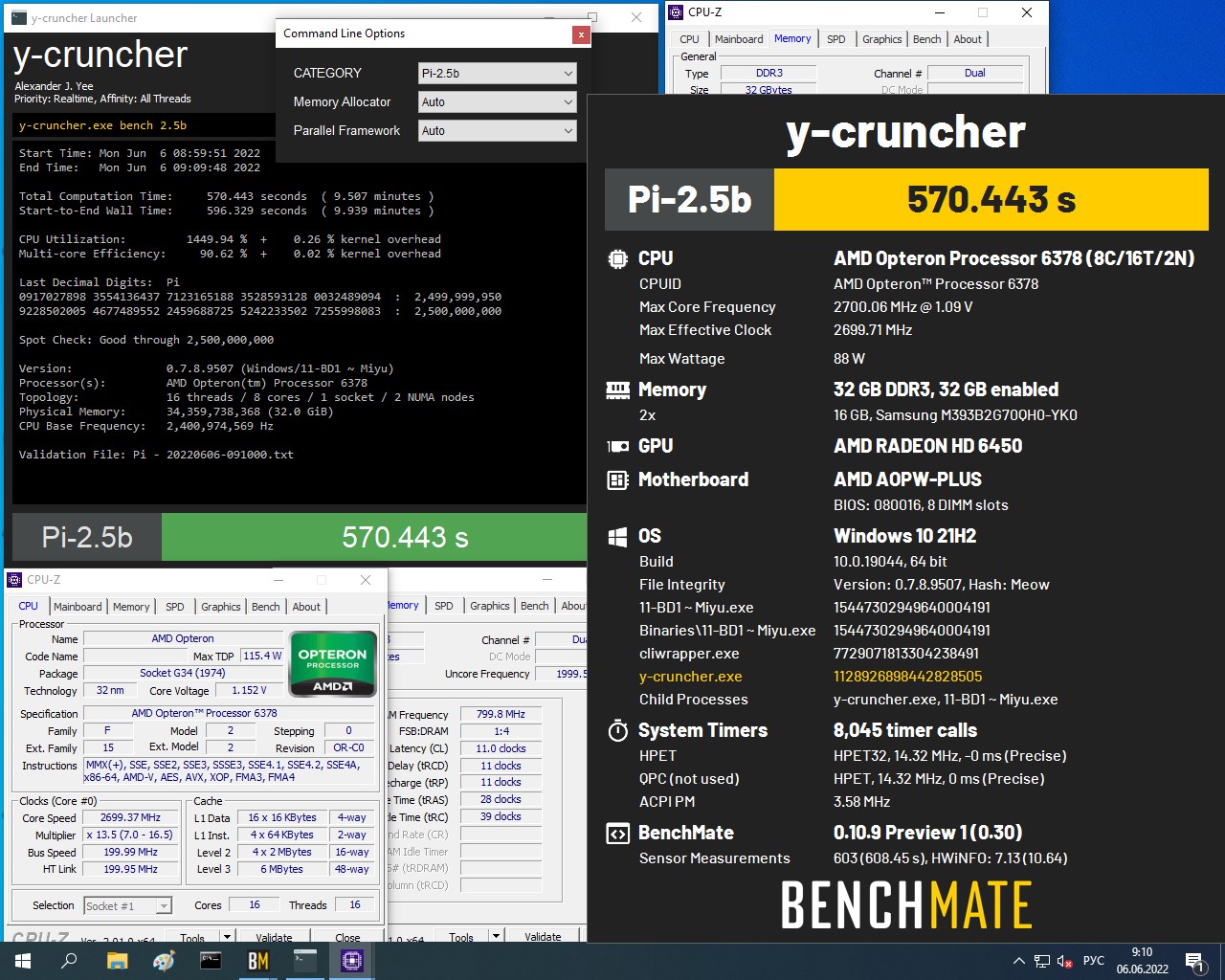This screenshot has height=980, width=1225.
Task: Click the Windows OS icon in BenchMate result
Action: (618, 536)
